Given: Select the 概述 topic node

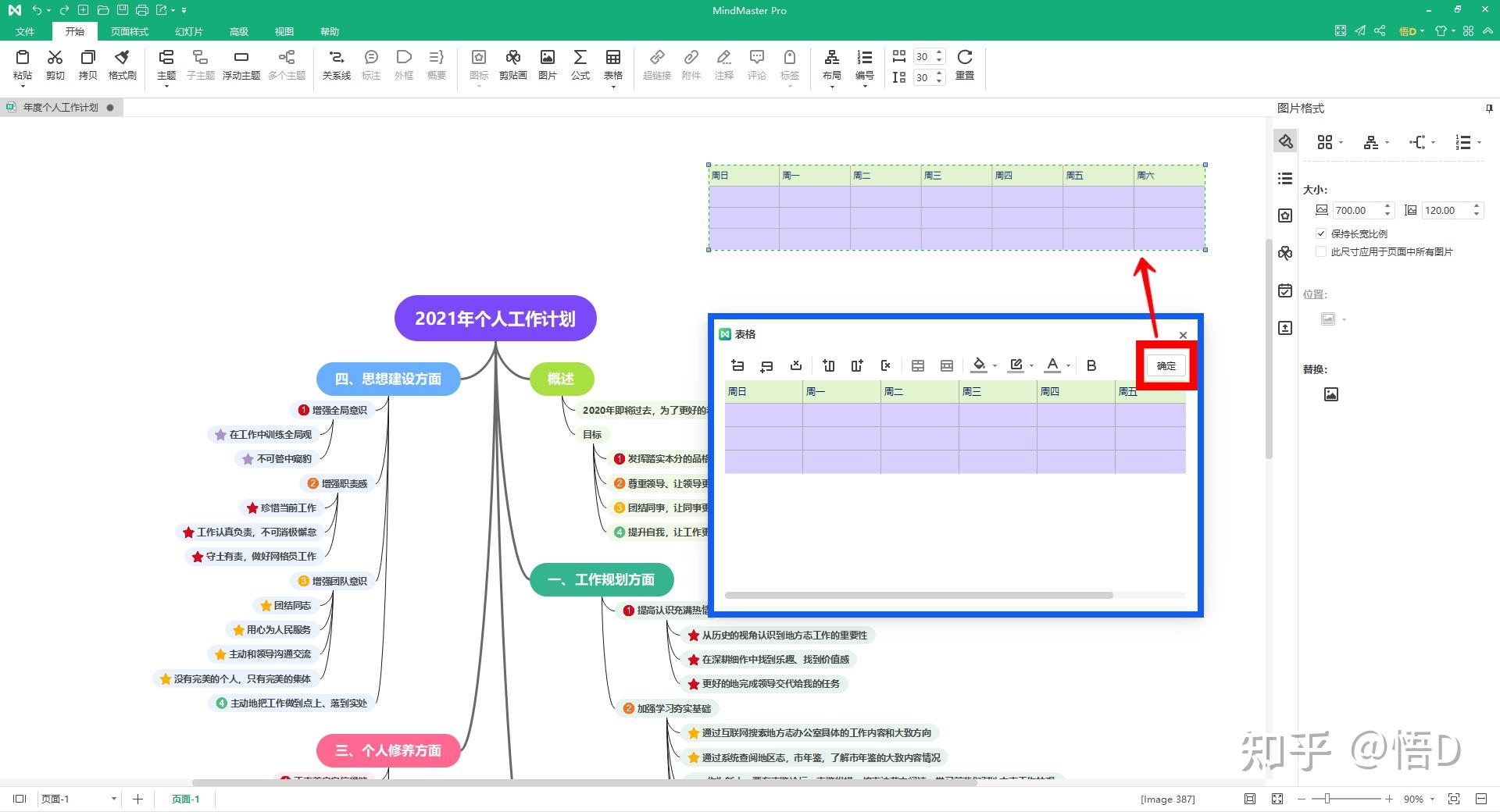Looking at the screenshot, I should coord(561,379).
